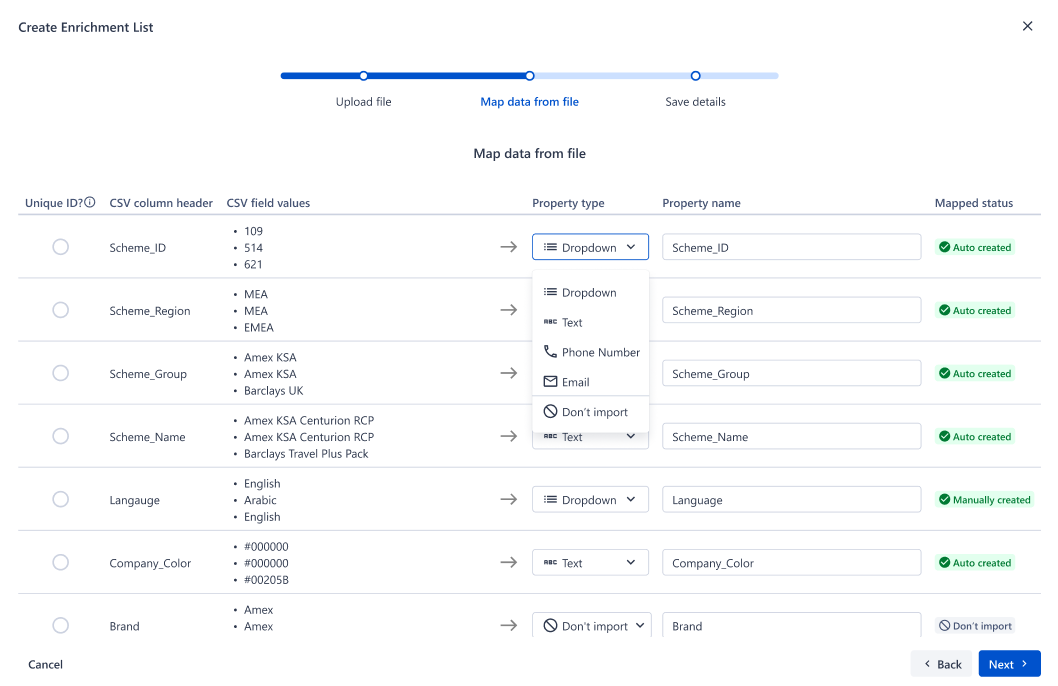1058x686 pixels.
Task: Click the Don't import prohibited icon in menu
Action: [551, 411]
